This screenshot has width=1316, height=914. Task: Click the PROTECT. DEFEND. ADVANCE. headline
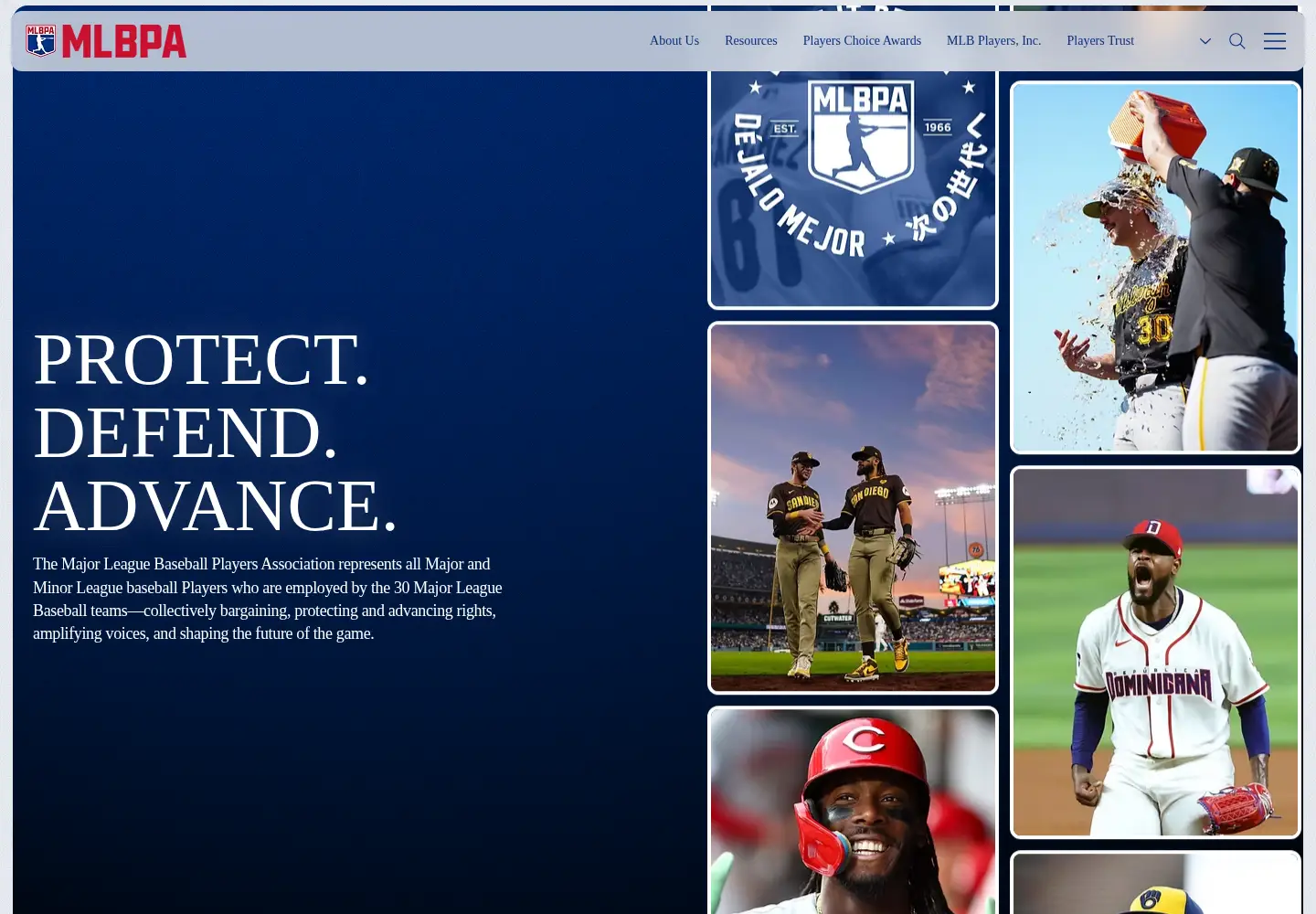coord(216,431)
